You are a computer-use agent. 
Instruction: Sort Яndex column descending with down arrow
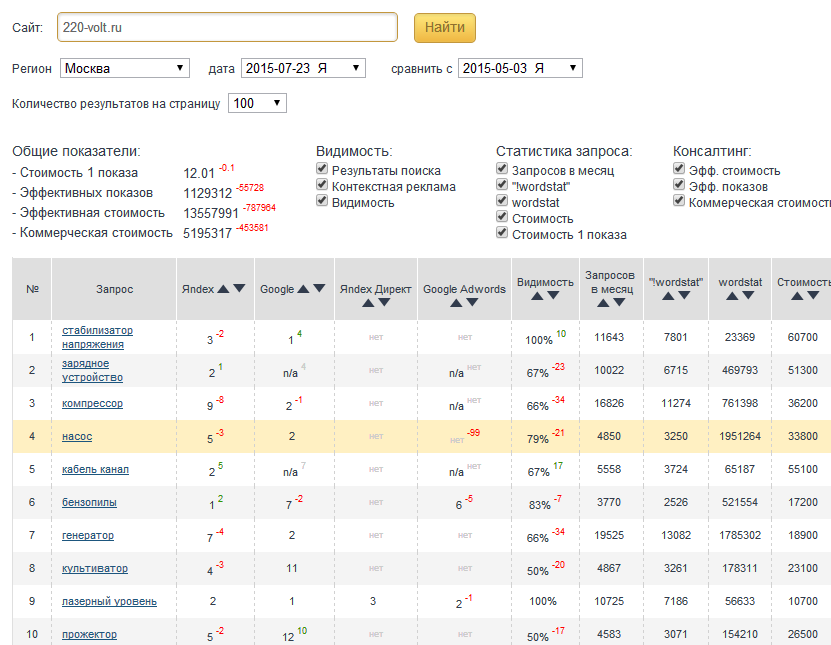pyautogui.click(x=239, y=289)
